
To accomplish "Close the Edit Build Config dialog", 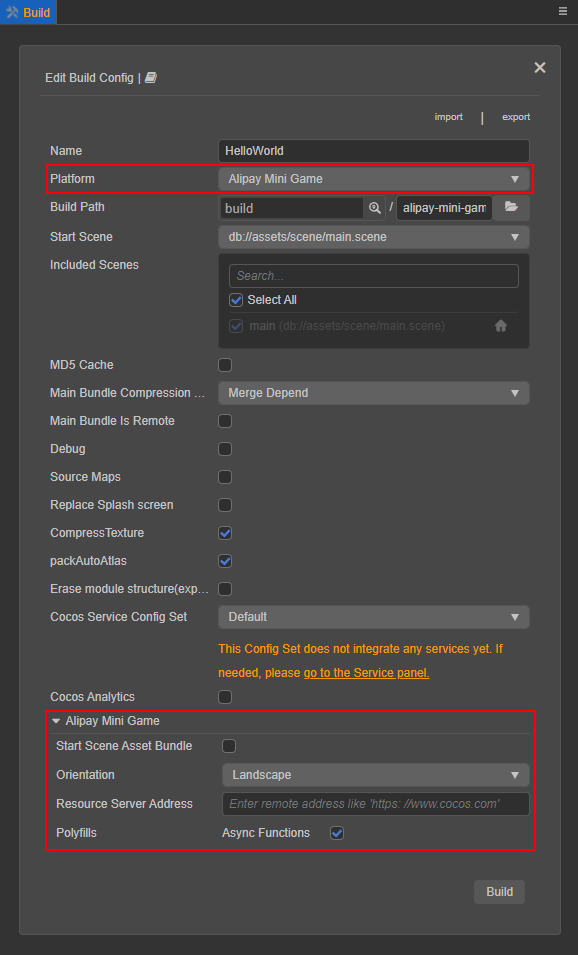I will (x=540, y=68).
